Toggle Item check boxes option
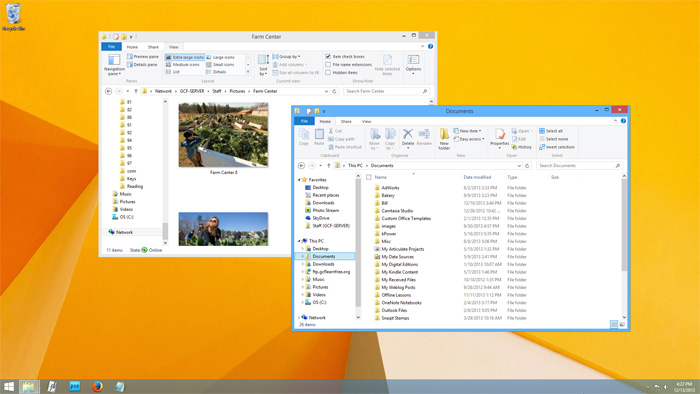This screenshot has width=700, height=394. pos(345,57)
